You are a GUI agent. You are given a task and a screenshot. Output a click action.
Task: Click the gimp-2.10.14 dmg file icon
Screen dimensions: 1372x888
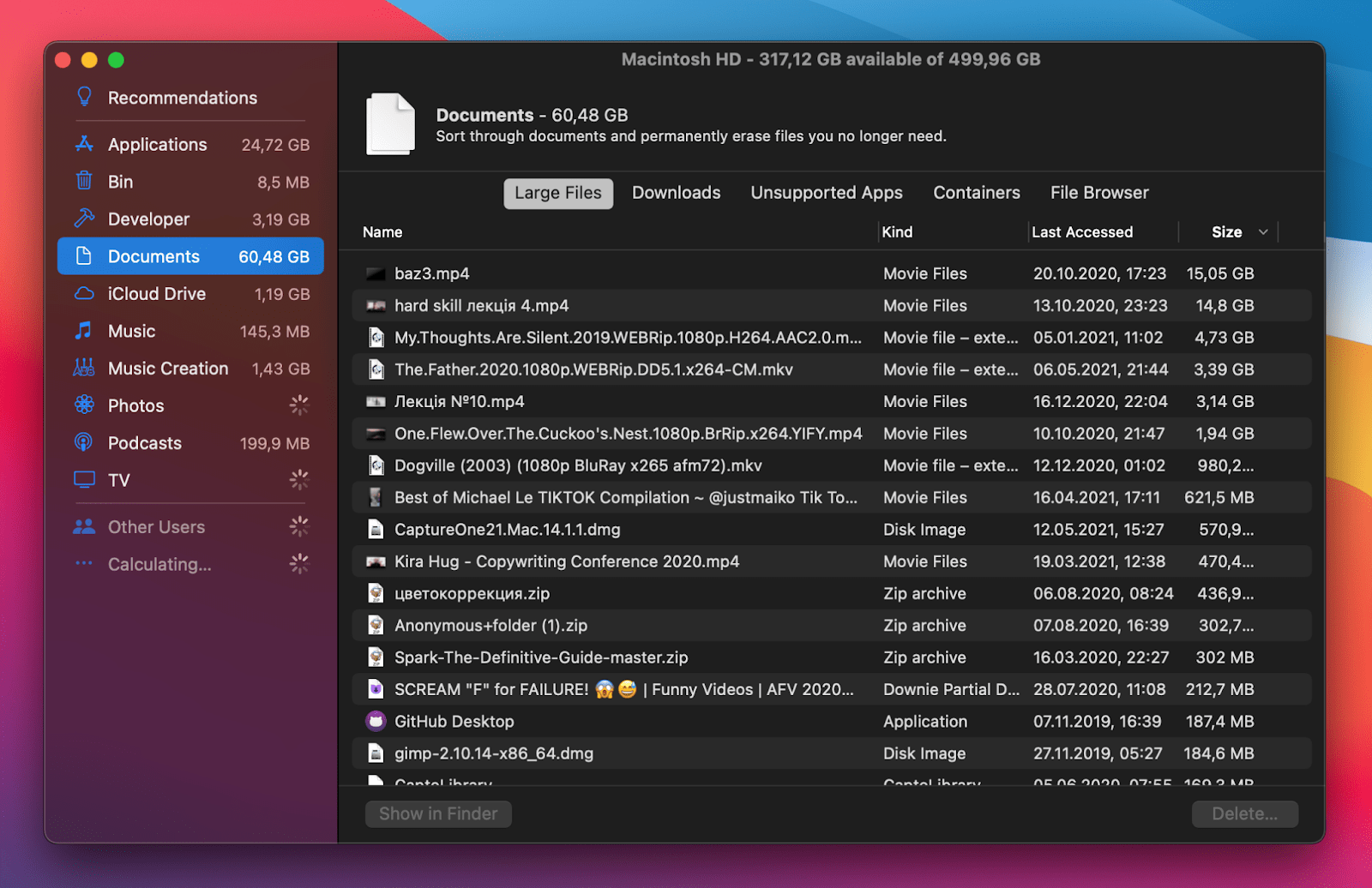pos(376,753)
